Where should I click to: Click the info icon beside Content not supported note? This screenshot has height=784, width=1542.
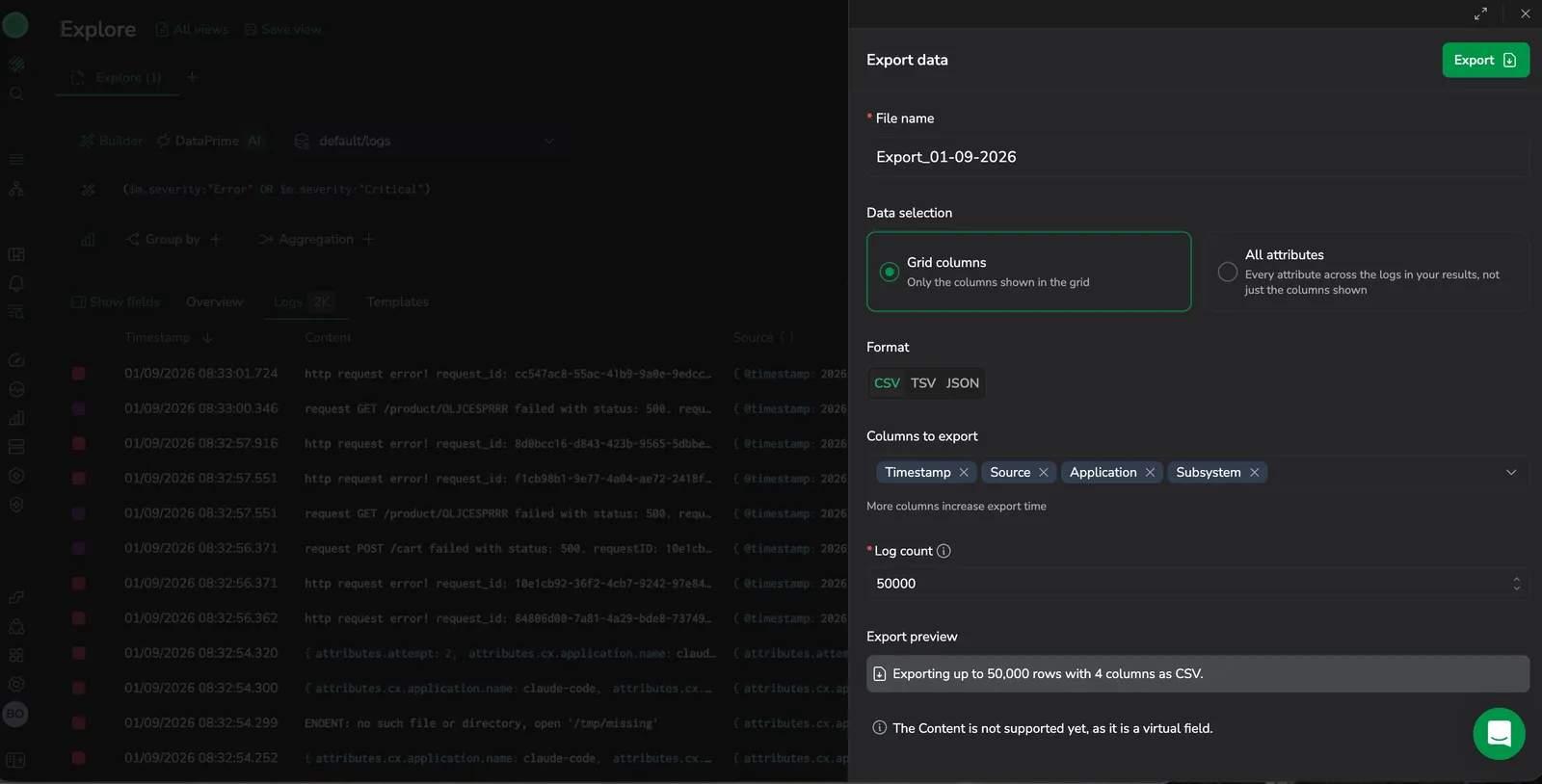click(x=879, y=728)
